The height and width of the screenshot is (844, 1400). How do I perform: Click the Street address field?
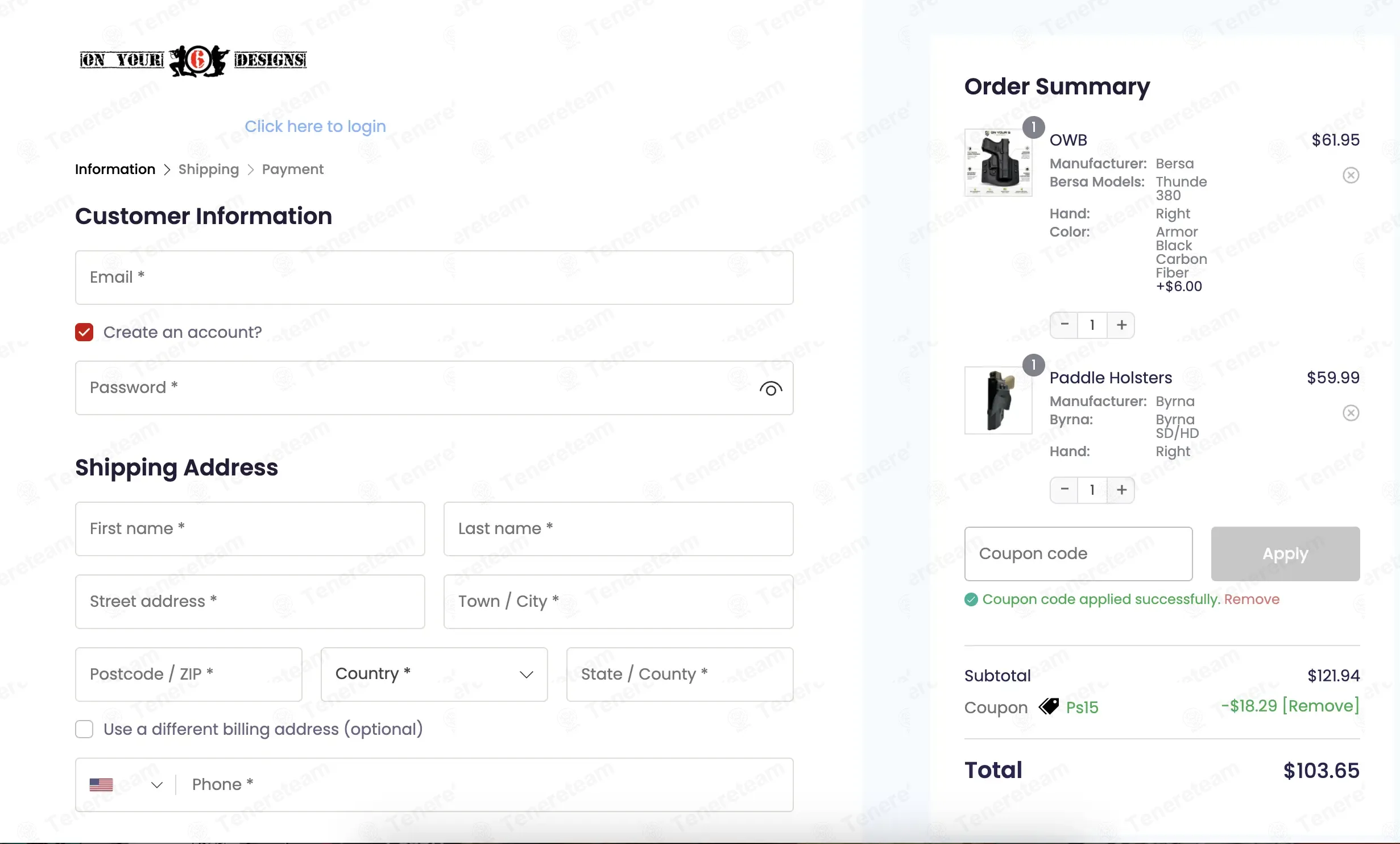pyautogui.click(x=250, y=602)
